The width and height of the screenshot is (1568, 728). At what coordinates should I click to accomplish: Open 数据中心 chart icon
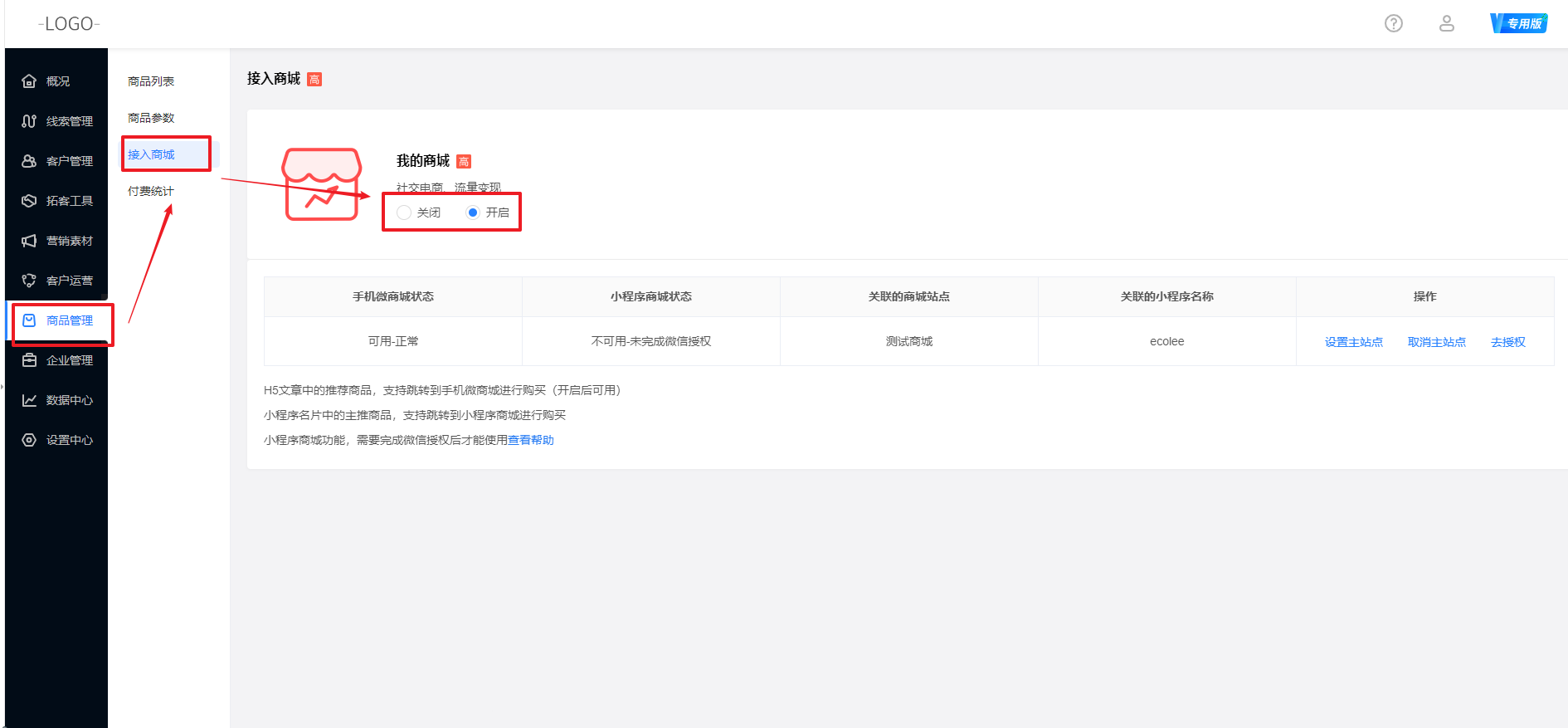click(x=29, y=400)
